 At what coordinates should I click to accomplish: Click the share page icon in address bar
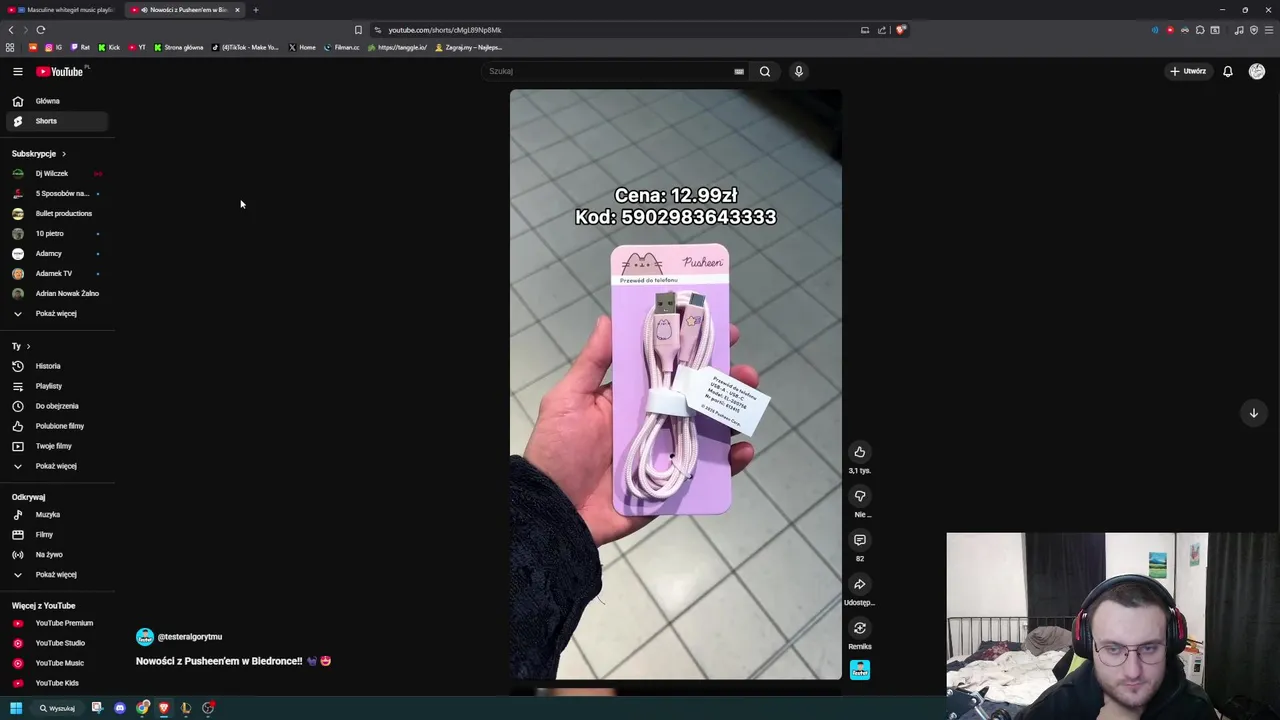(882, 30)
